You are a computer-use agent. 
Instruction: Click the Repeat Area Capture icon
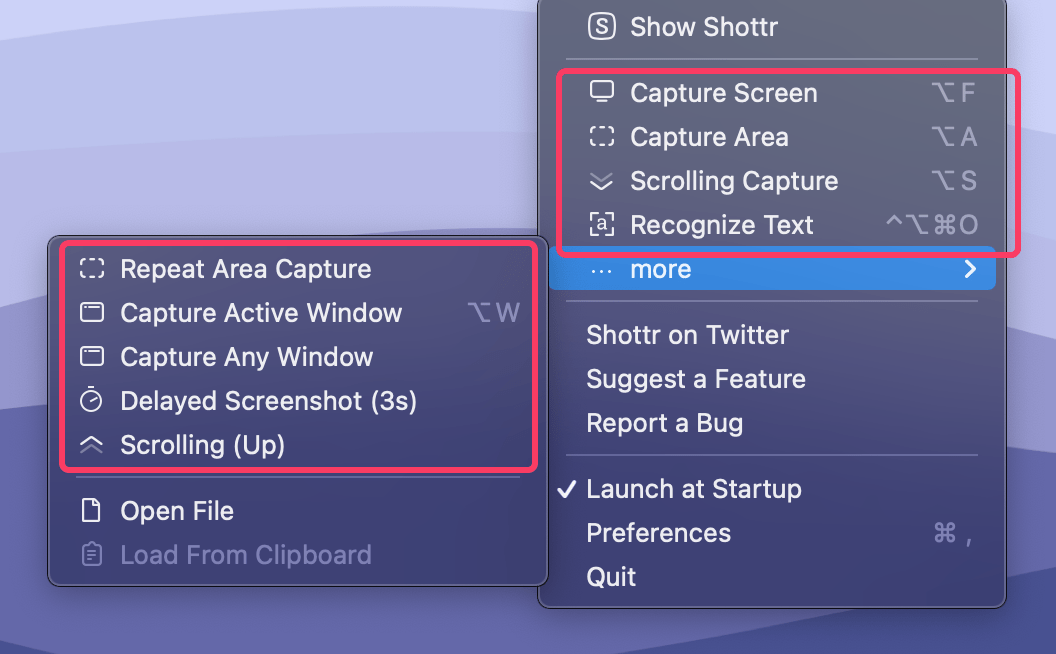[x=92, y=269]
